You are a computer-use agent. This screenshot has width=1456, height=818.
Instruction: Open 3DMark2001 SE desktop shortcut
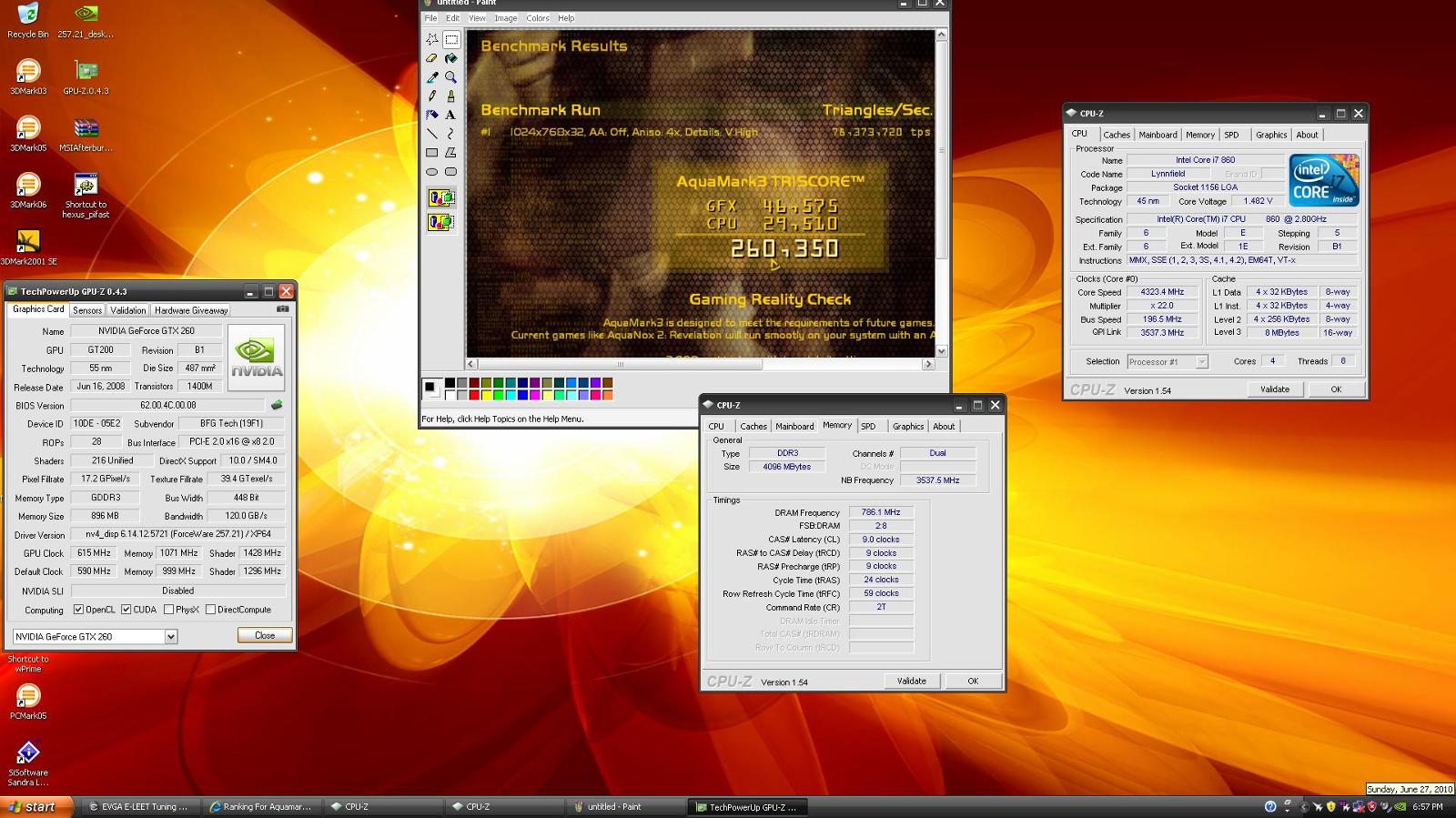pos(28,247)
